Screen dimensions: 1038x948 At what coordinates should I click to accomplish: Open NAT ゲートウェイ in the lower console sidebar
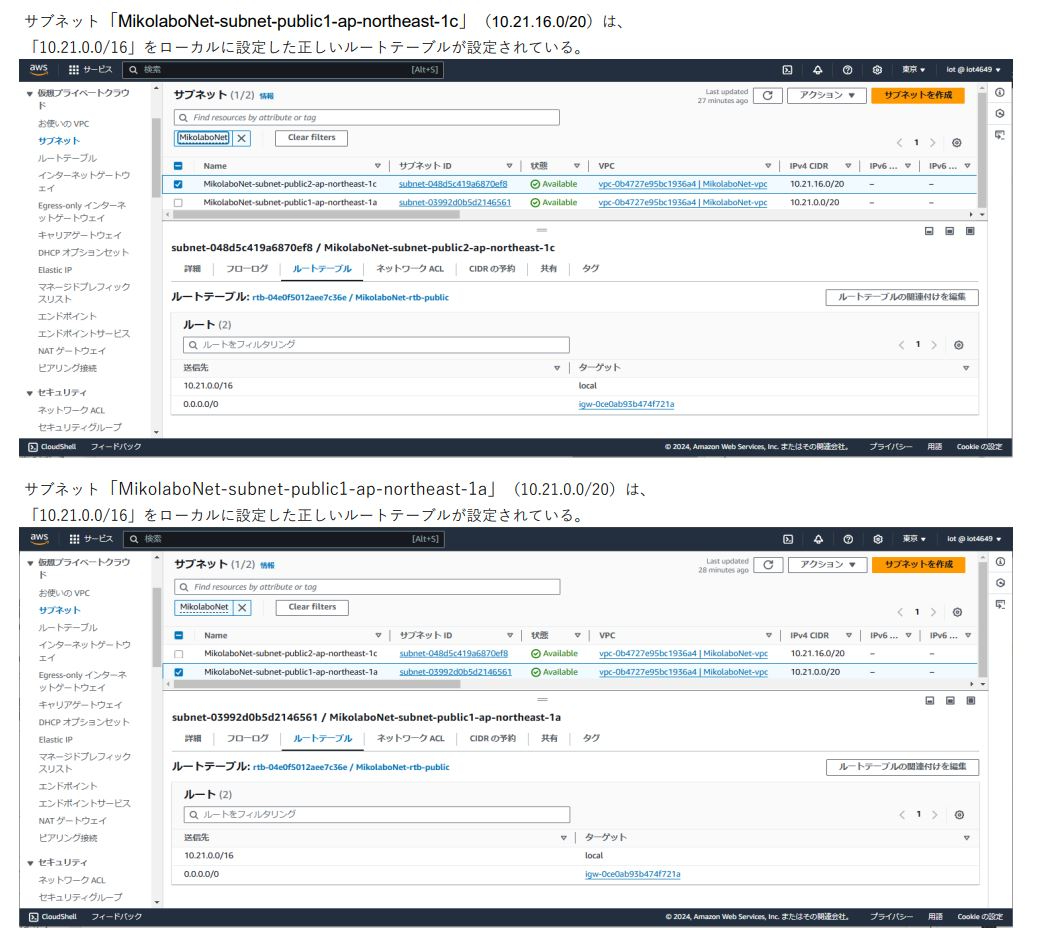(x=72, y=821)
